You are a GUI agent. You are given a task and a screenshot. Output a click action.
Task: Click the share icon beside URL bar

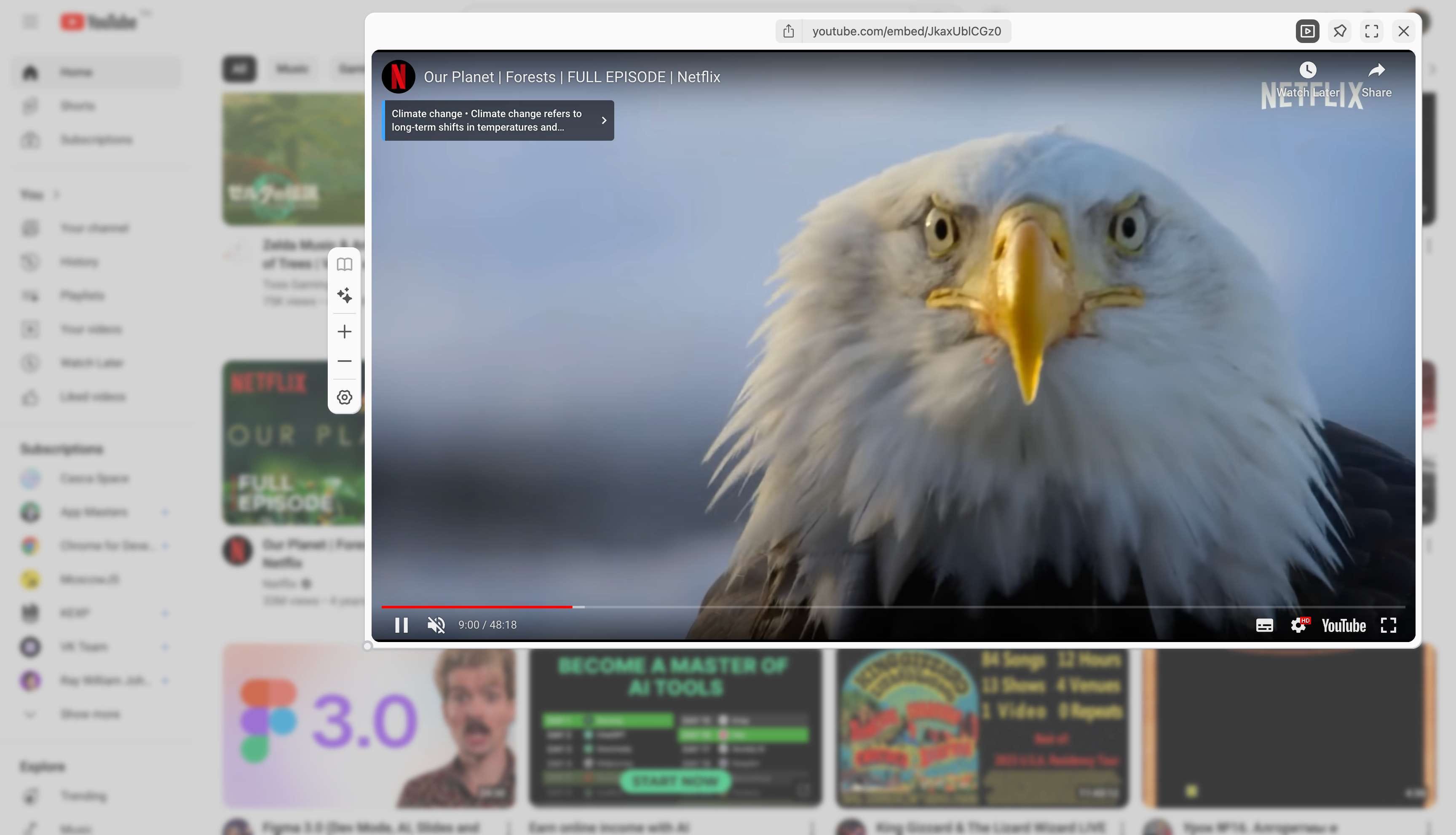pos(789,31)
